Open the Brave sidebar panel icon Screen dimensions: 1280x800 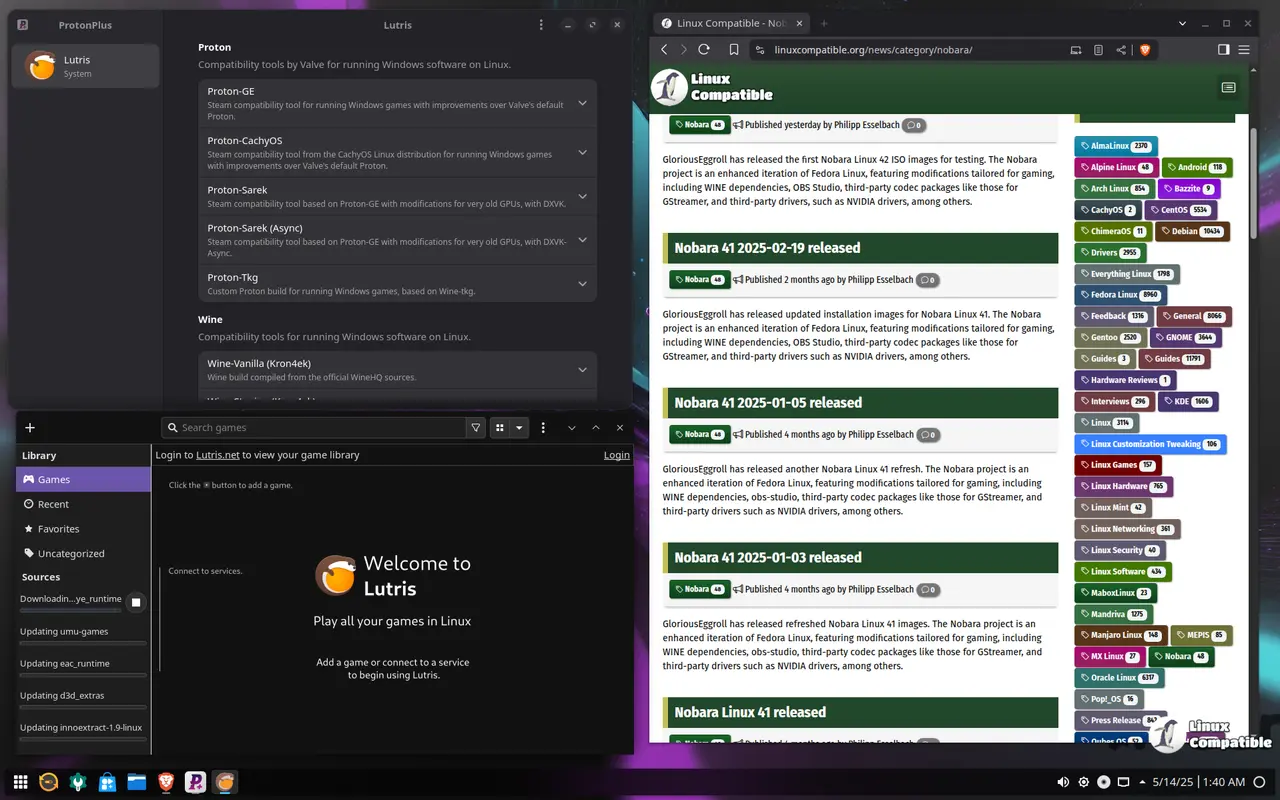[1223, 50]
